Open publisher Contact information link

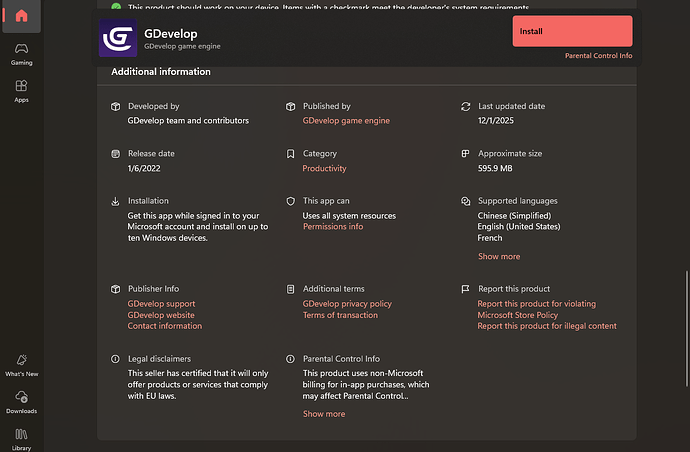(164, 326)
